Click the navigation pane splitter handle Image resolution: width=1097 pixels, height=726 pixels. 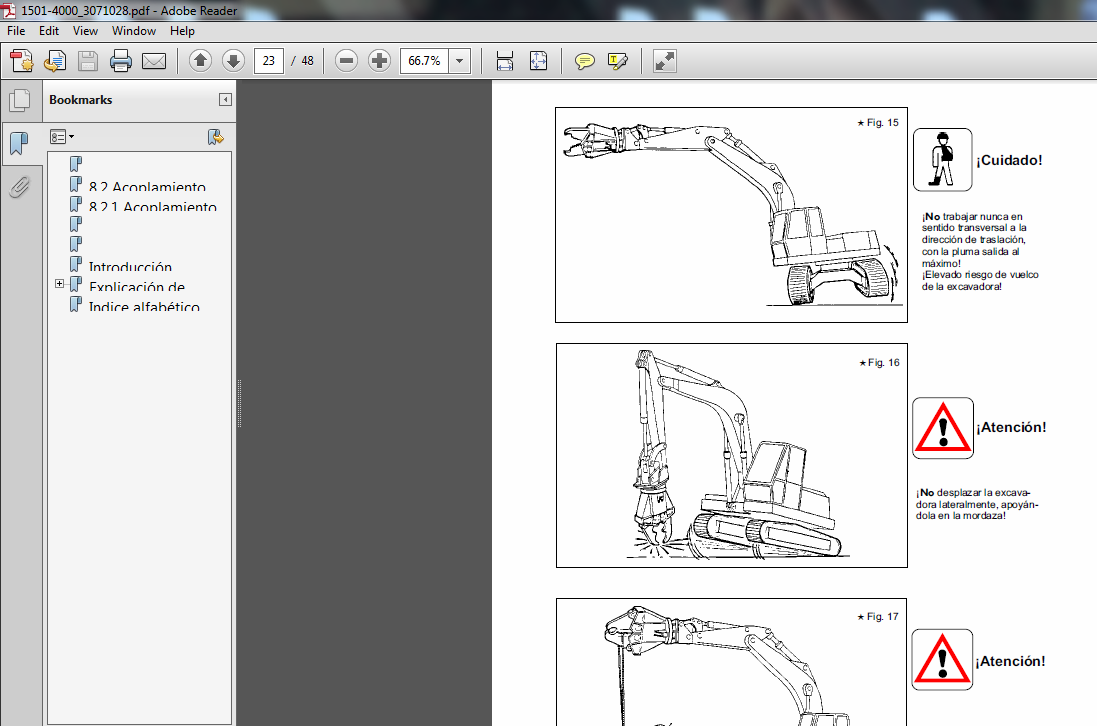click(x=239, y=403)
